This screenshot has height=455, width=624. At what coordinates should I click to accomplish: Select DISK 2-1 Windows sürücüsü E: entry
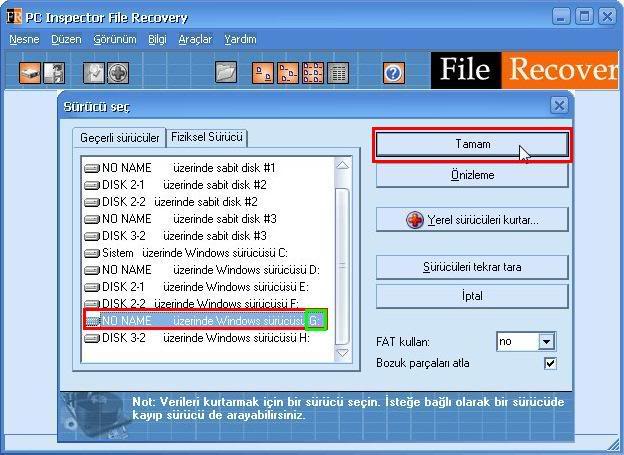197,287
